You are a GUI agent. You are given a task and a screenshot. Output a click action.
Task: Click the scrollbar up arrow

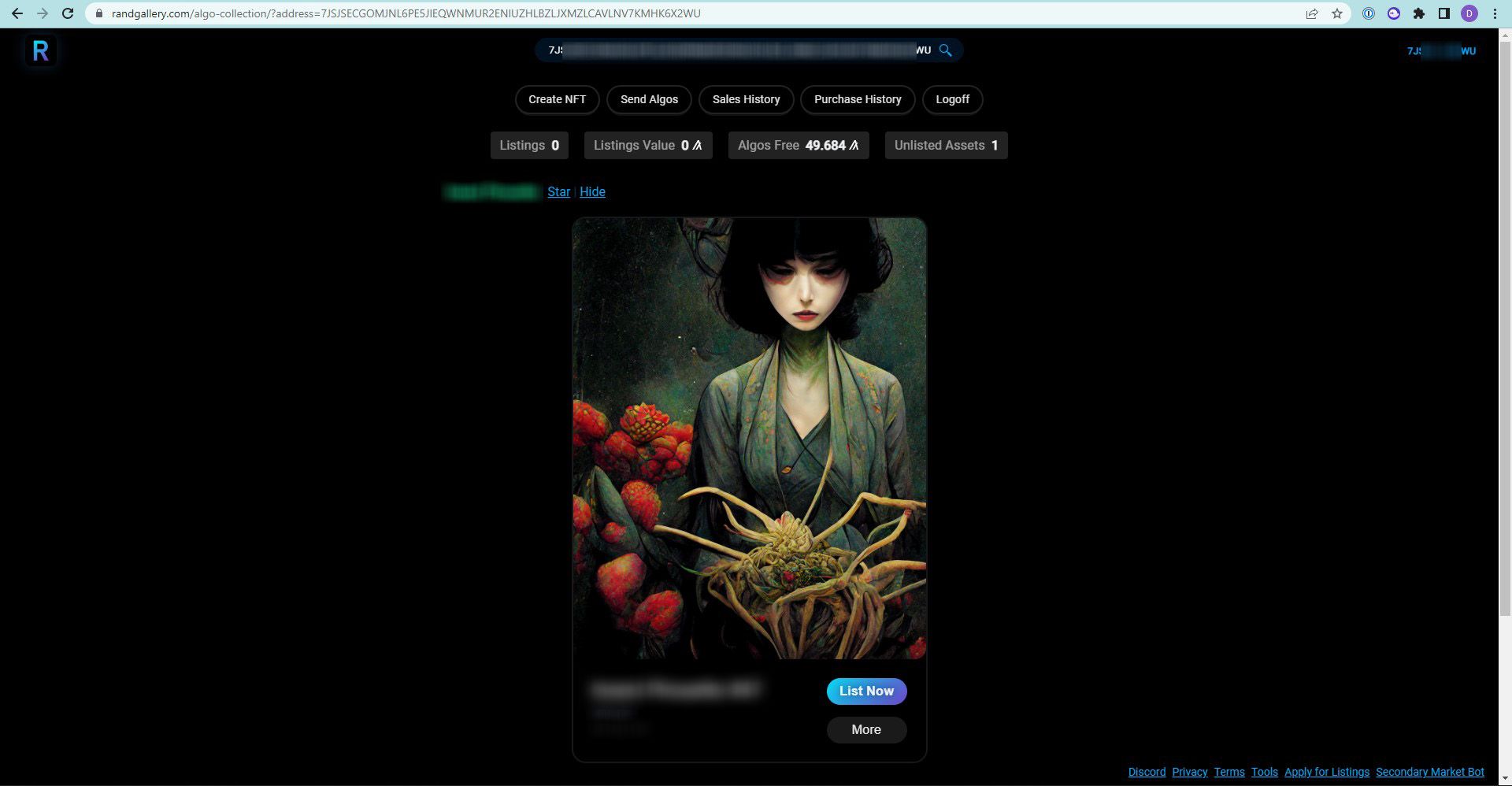(1505, 35)
